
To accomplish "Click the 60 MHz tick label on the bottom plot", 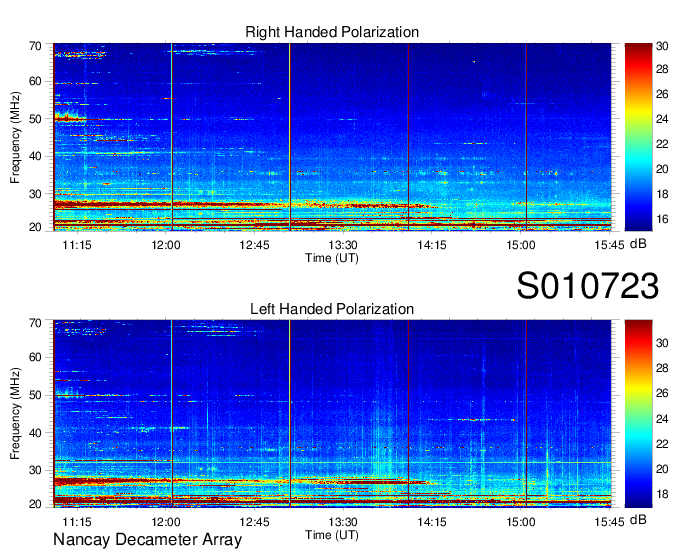I will point(35,357).
